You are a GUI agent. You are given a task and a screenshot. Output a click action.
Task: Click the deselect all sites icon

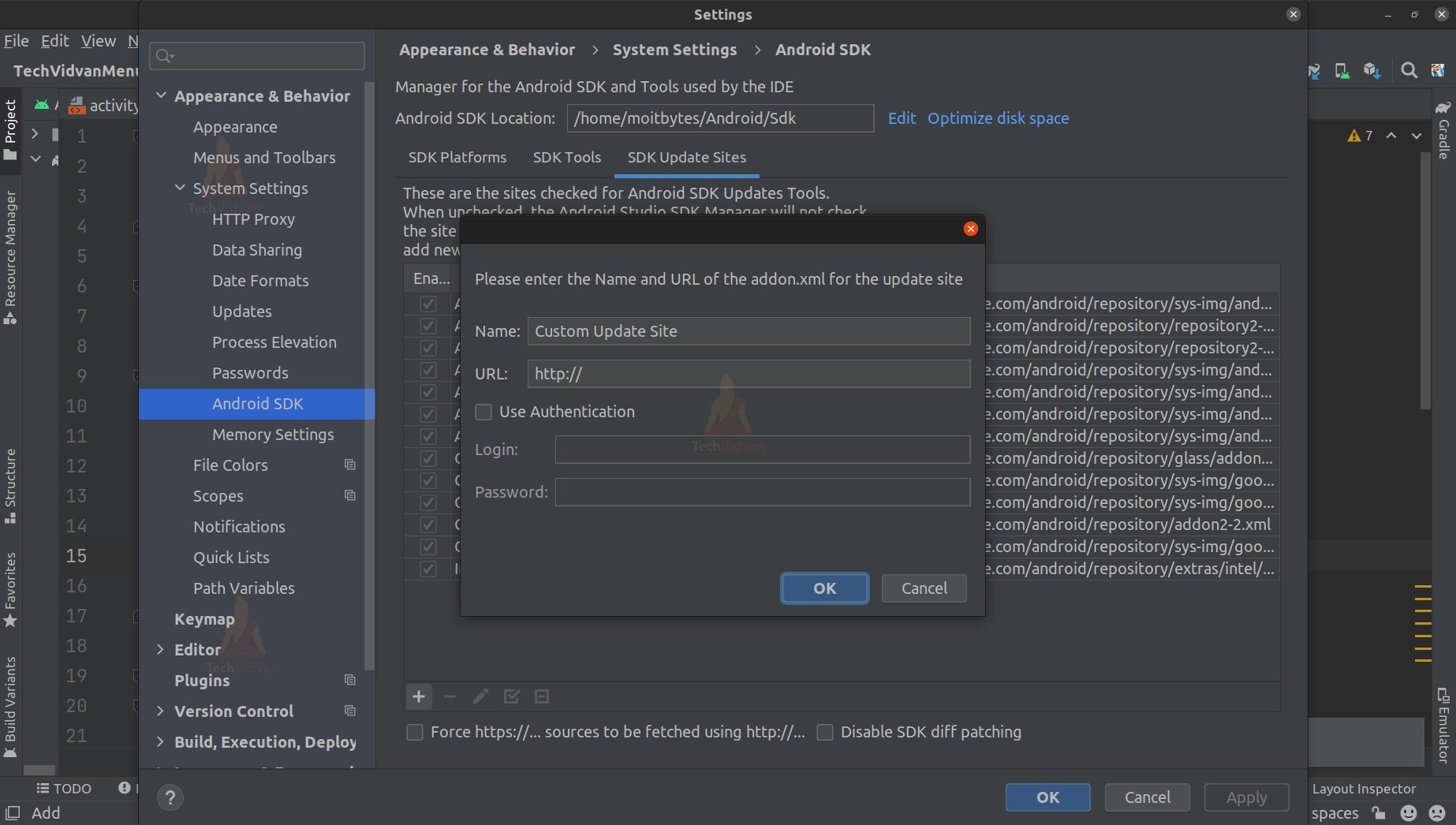tap(542, 696)
